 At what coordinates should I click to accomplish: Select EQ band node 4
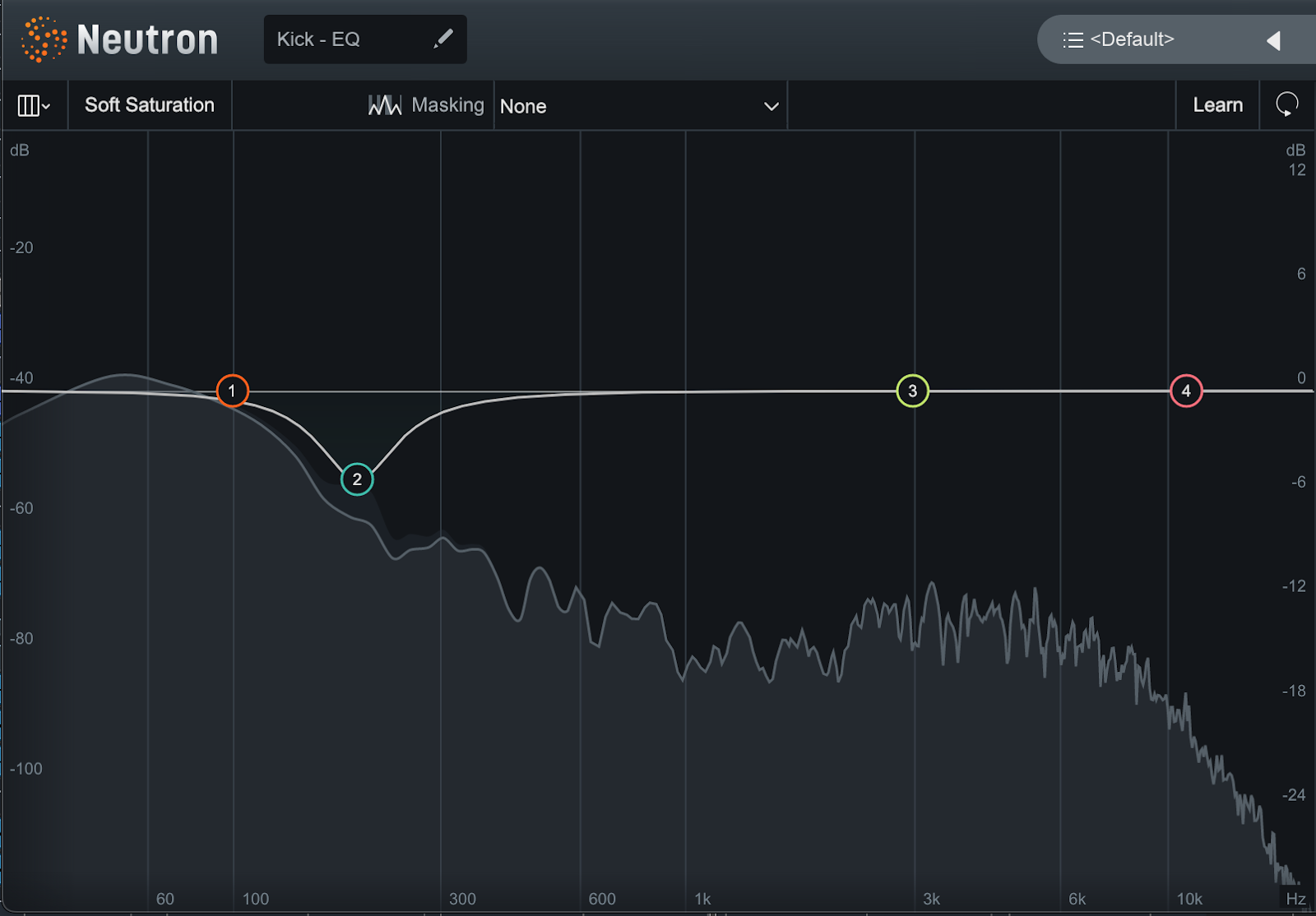[x=1186, y=391]
